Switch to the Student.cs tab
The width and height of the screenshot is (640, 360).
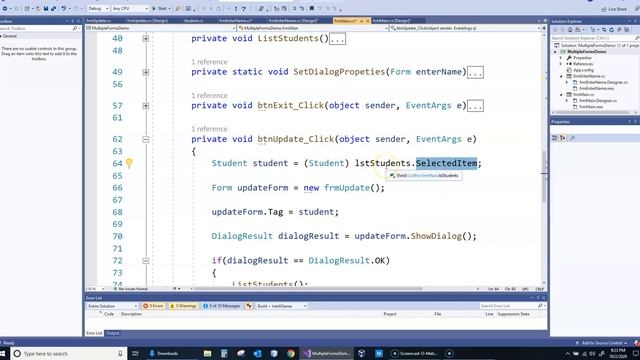193,20
